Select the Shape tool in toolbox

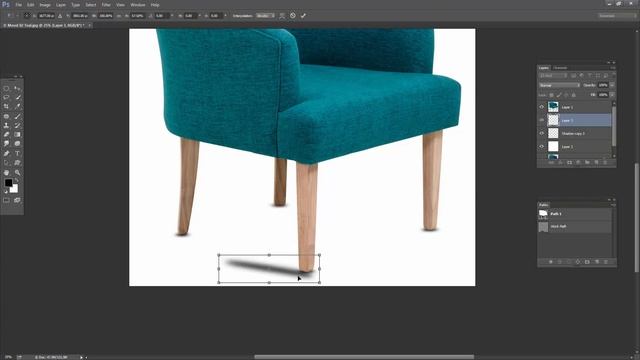pos(18,163)
